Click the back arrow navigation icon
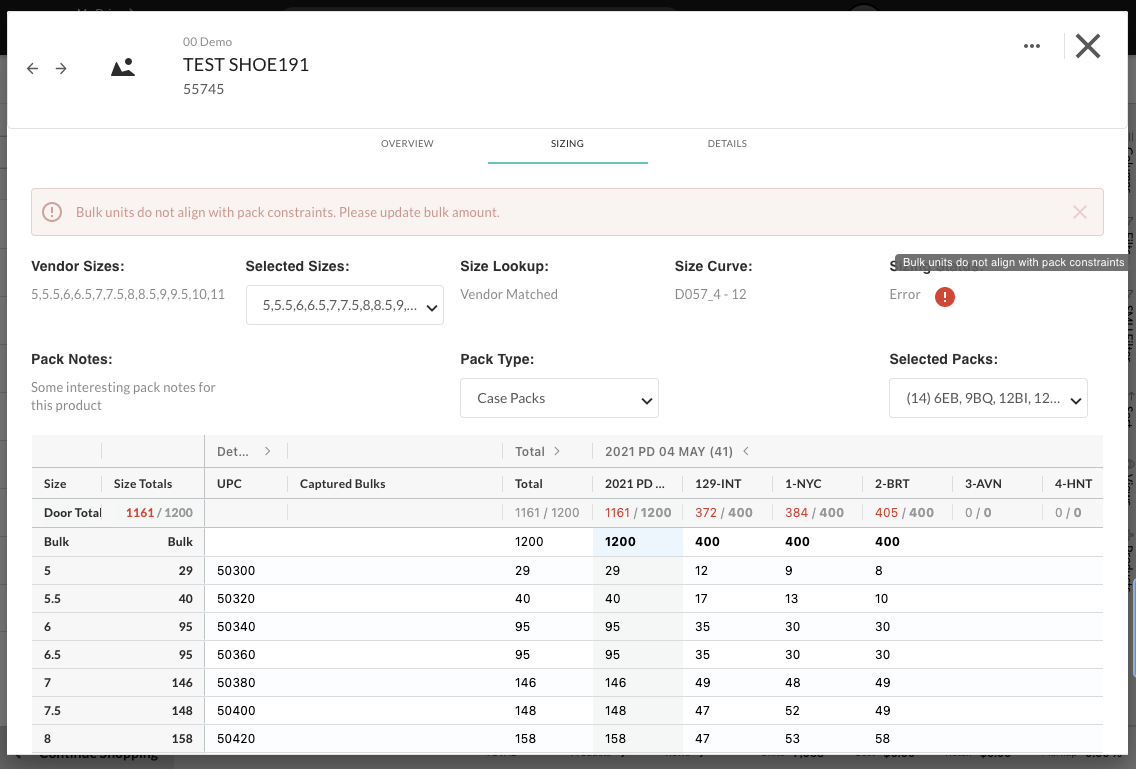This screenshot has height=769, width=1136. [32, 69]
